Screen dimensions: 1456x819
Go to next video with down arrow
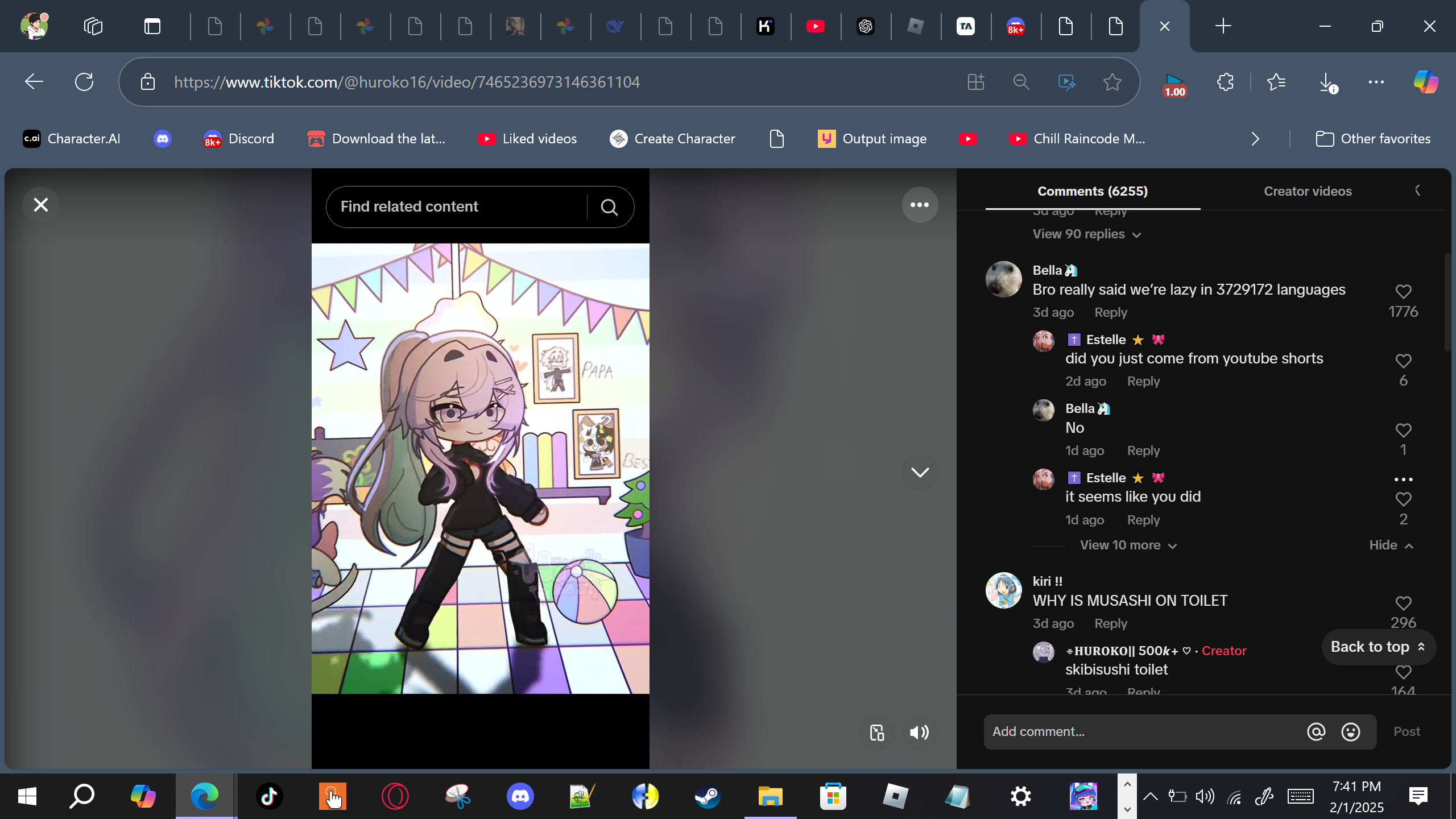coord(919,472)
